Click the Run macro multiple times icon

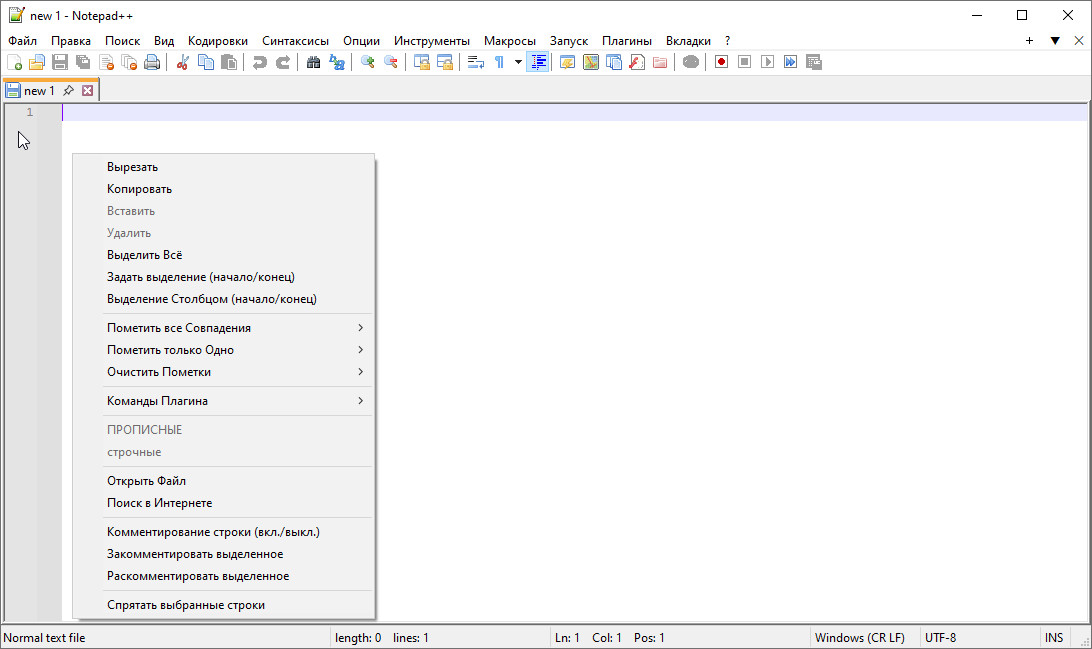click(x=790, y=62)
